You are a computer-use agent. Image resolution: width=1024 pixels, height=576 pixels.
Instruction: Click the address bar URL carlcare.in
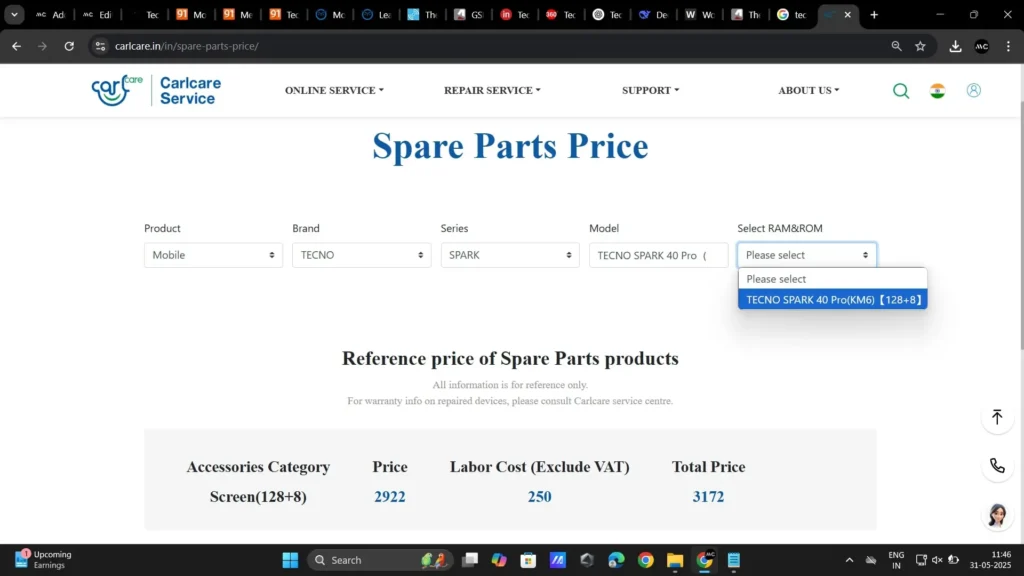coord(187,46)
